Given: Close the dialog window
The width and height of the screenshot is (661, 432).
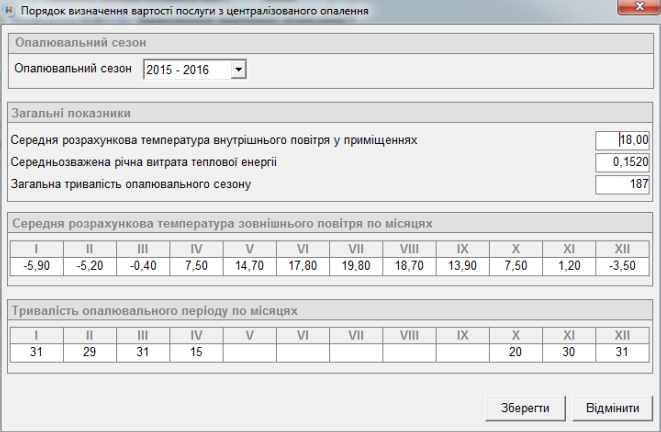Looking at the screenshot, I should tap(632, 8).
